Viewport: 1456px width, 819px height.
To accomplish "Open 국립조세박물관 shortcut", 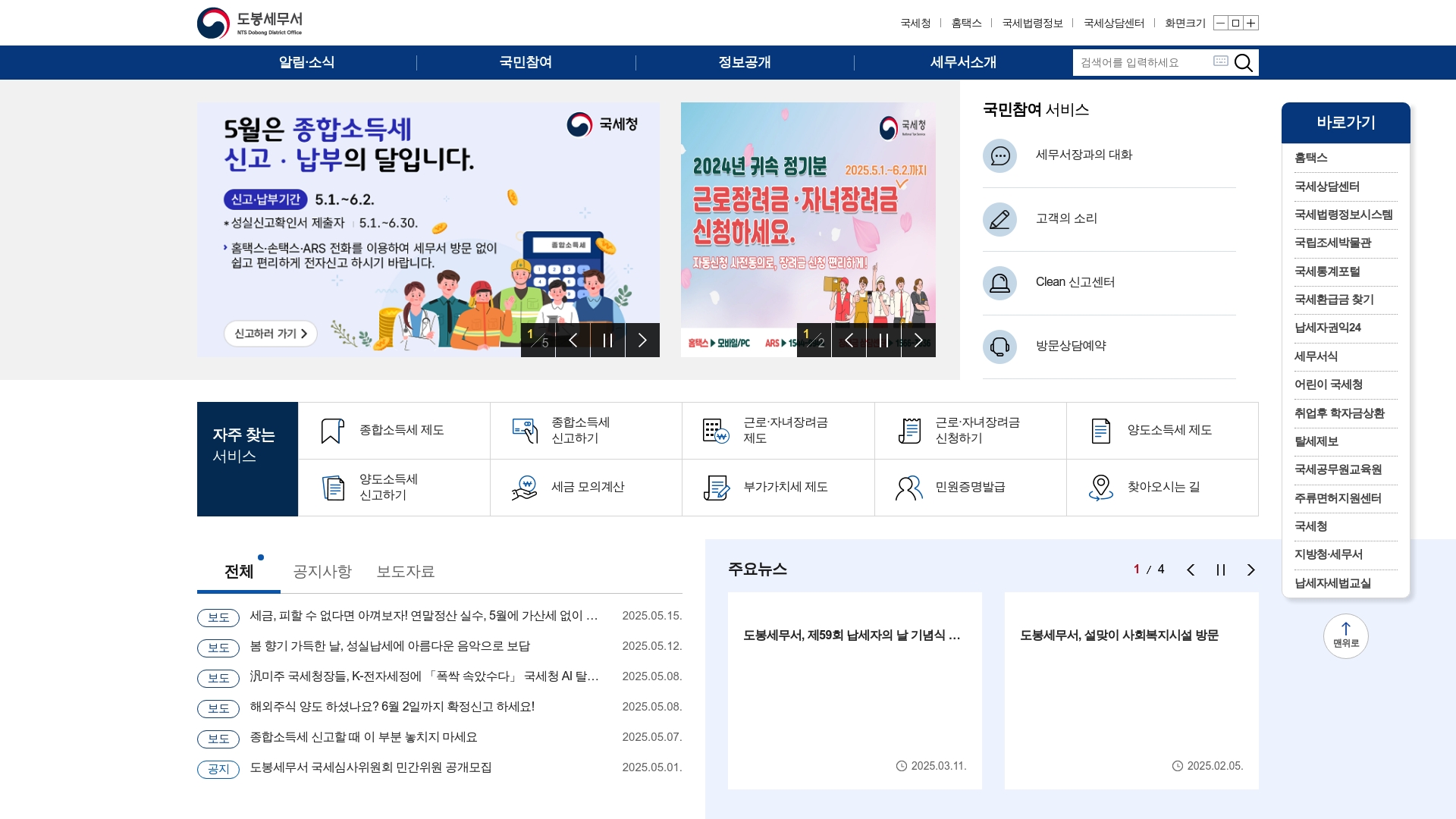I will pyautogui.click(x=1332, y=243).
